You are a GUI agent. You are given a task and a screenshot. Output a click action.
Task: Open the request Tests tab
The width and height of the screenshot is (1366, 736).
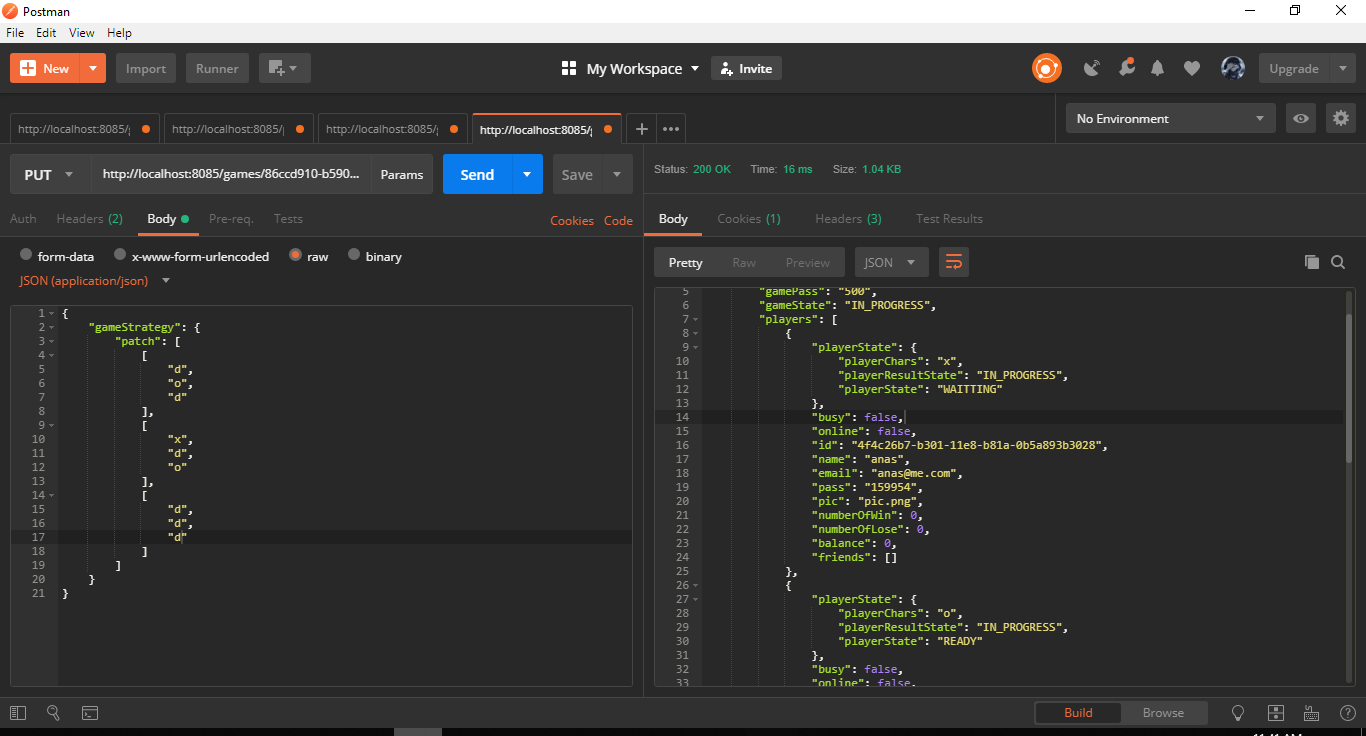(288, 219)
